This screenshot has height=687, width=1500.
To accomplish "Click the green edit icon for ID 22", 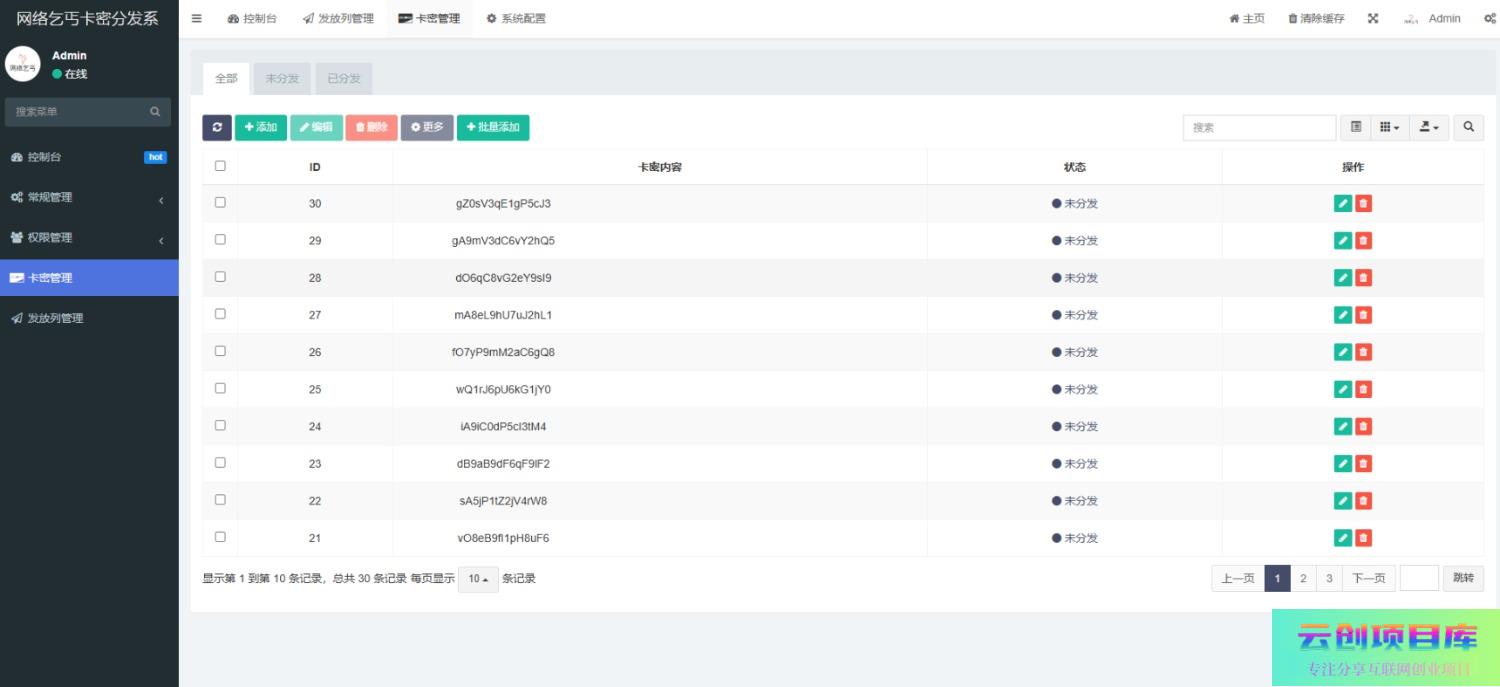I will click(1342, 501).
